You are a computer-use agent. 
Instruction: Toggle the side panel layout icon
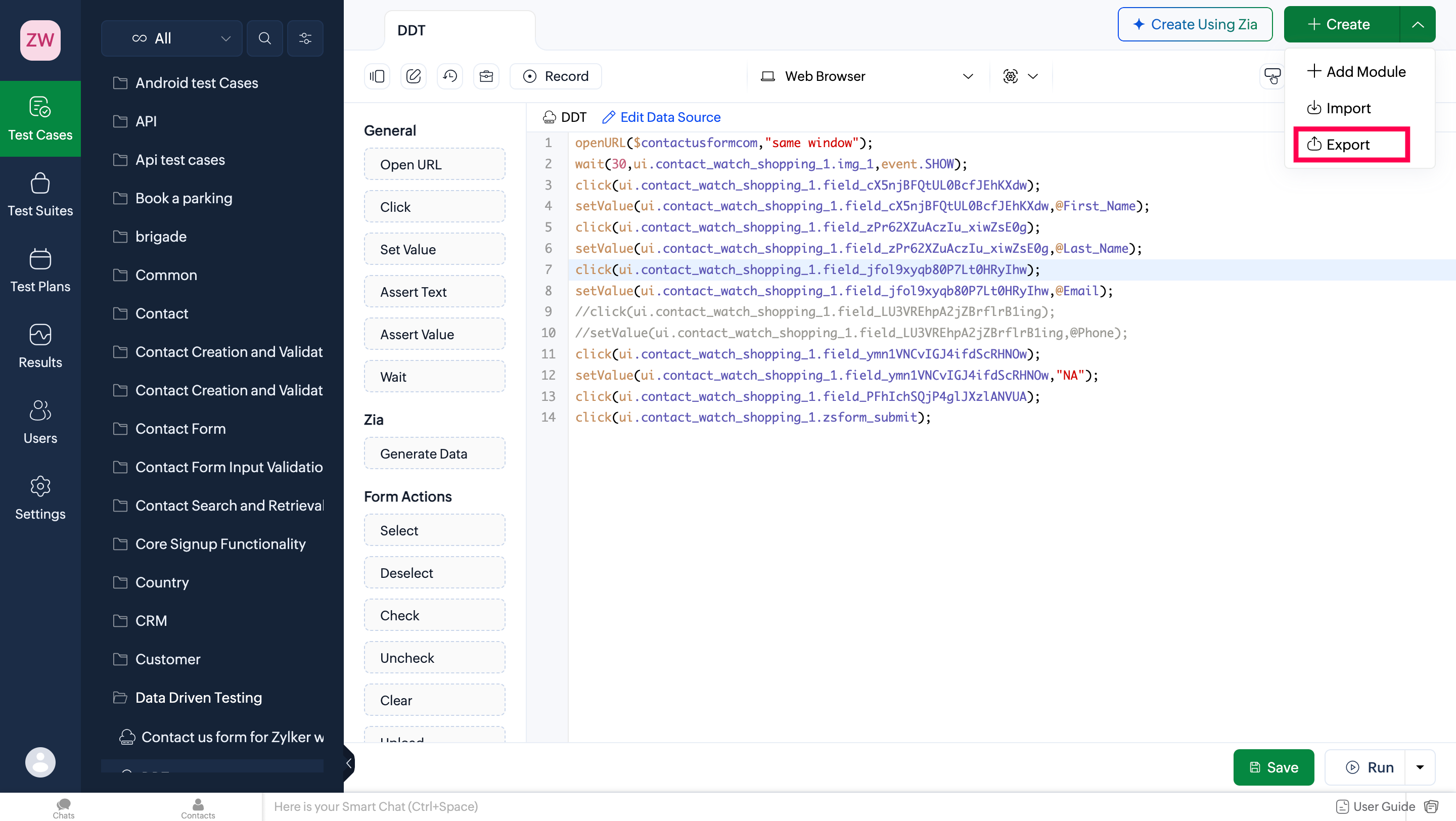pos(377,76)
